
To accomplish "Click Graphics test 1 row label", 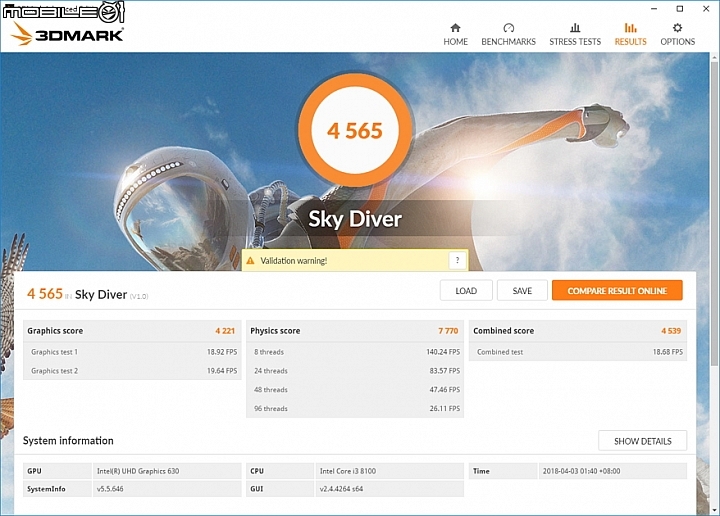I will [x=55, y=352].
